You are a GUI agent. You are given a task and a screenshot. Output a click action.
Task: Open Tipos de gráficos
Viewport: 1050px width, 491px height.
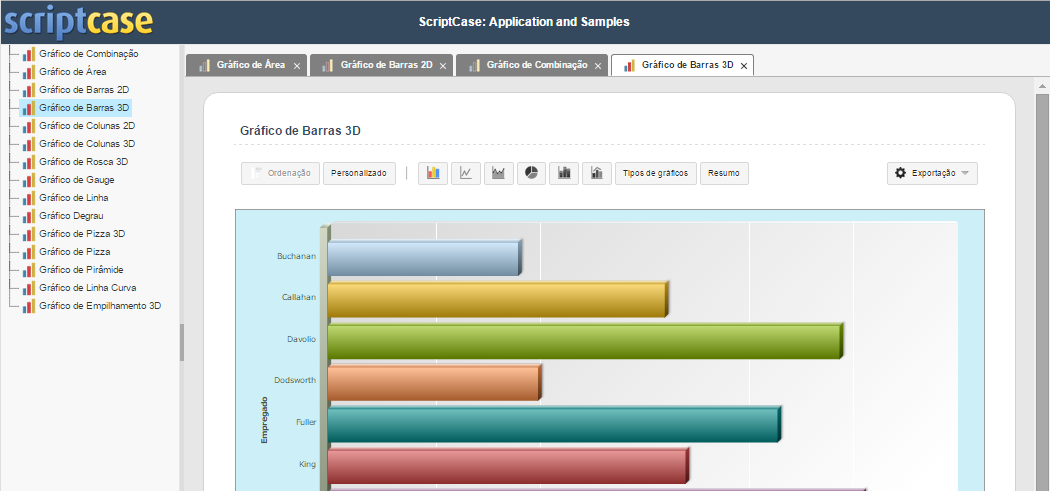(655, 173)
